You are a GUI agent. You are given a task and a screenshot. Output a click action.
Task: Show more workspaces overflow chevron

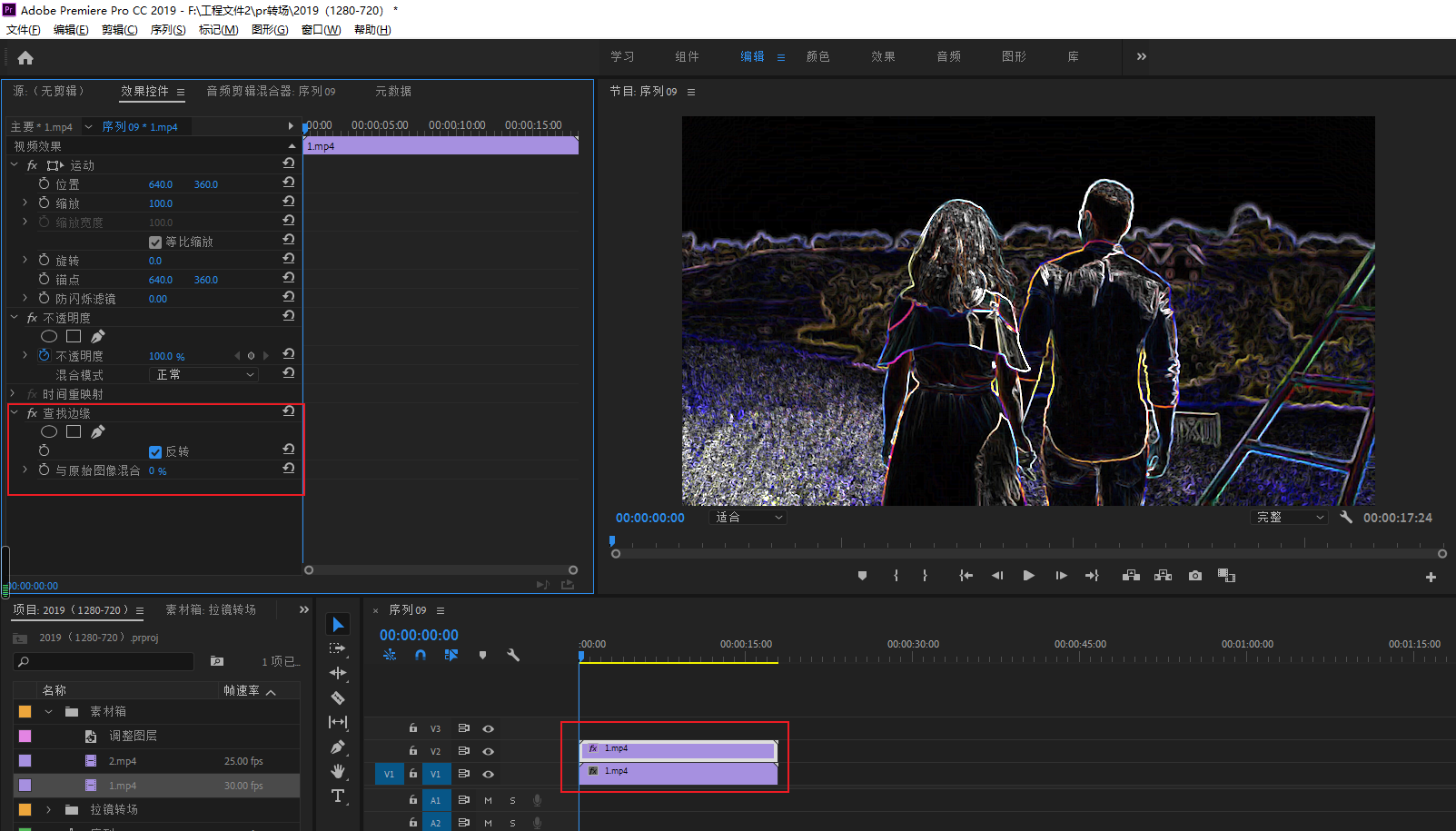[x=1142, y=56]
